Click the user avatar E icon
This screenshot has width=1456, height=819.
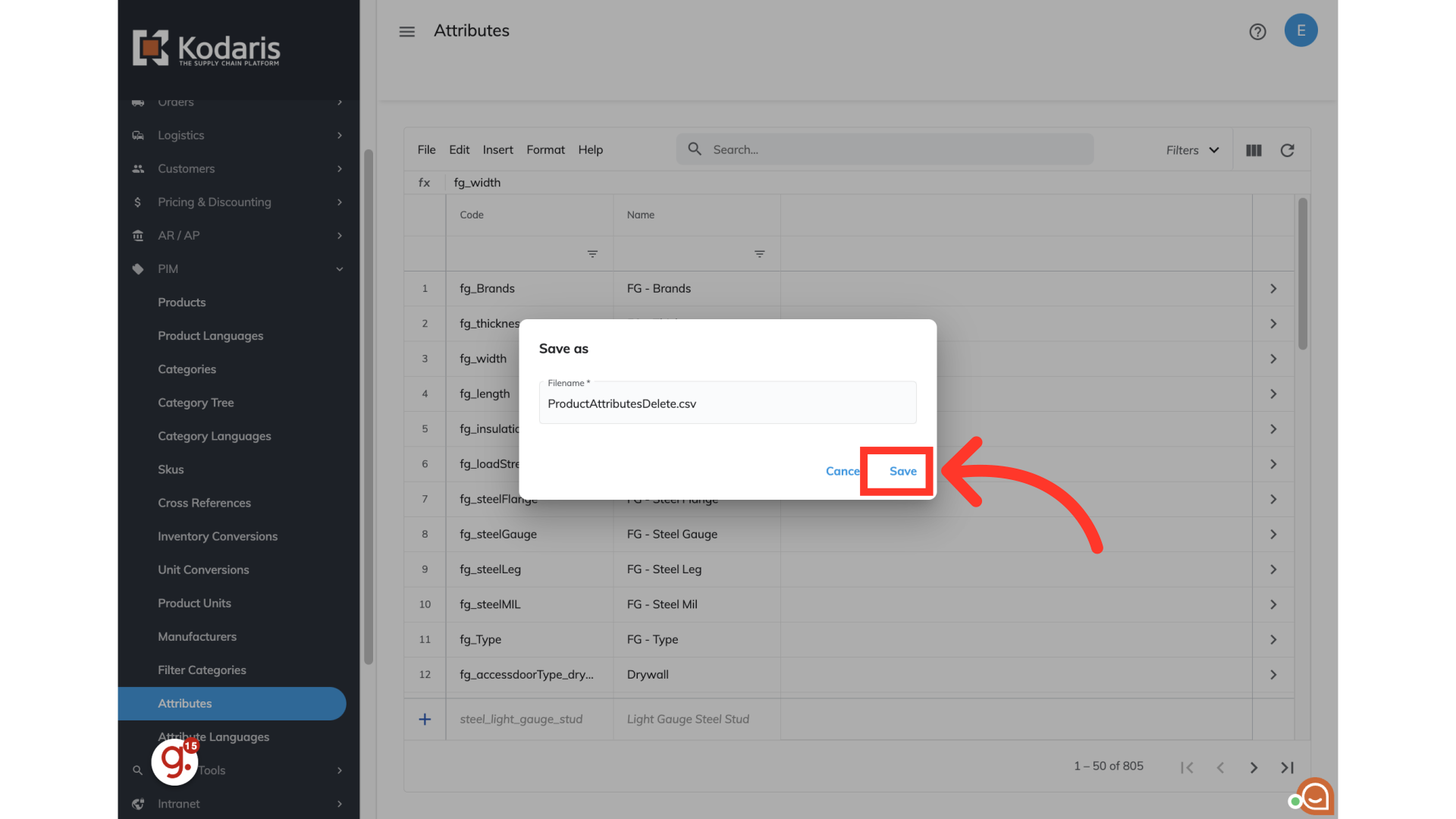coord(1301,30)
